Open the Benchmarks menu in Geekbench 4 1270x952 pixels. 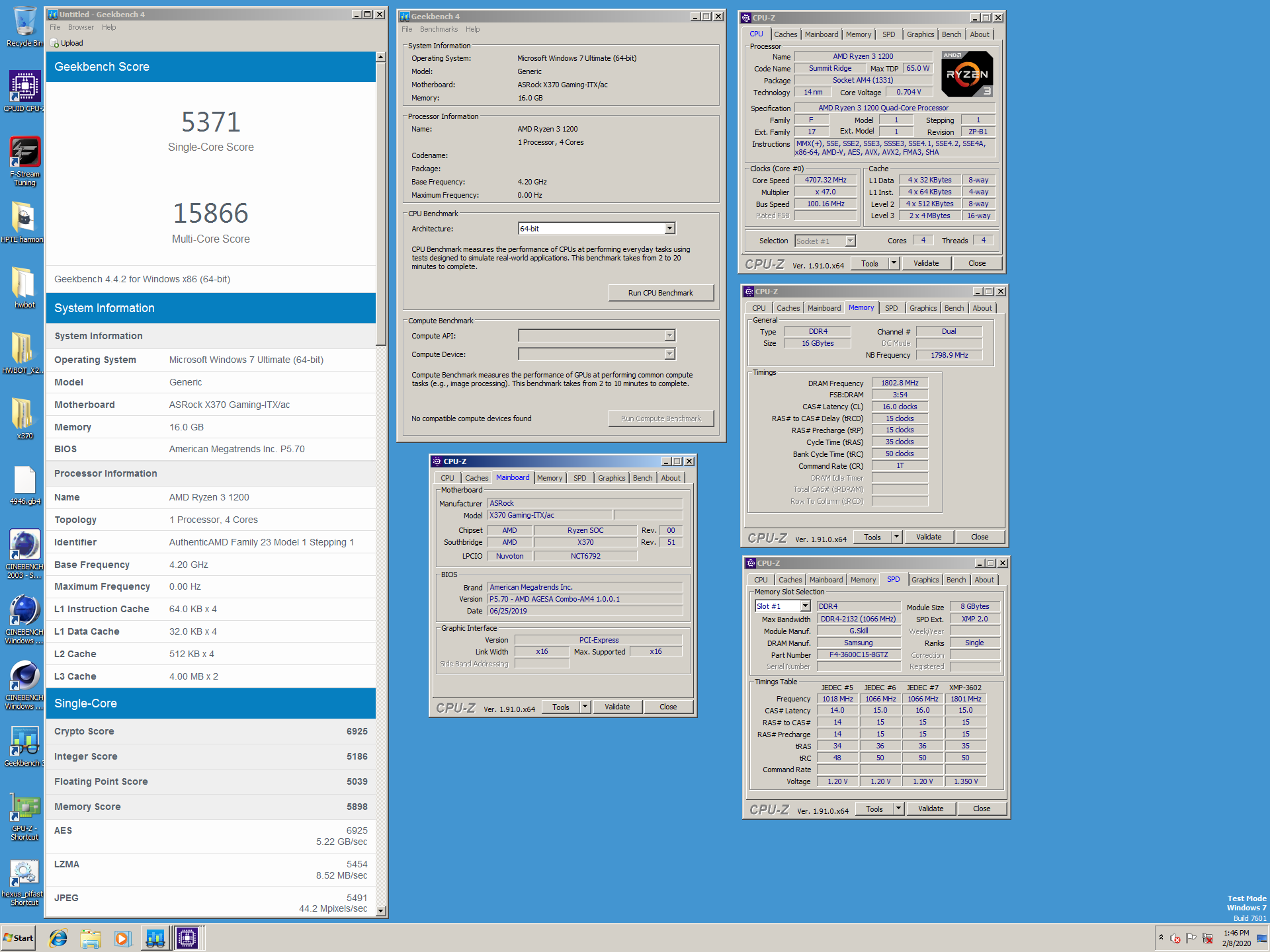click(439, 29)
